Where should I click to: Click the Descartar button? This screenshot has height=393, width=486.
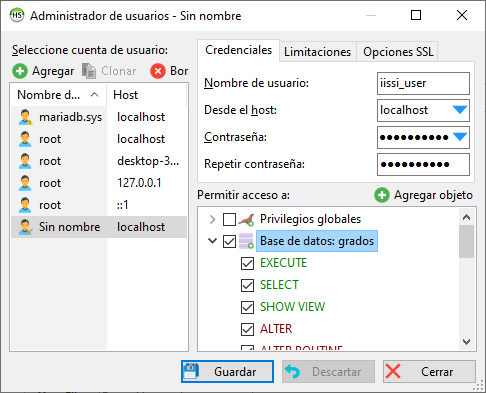coord(329,371)
